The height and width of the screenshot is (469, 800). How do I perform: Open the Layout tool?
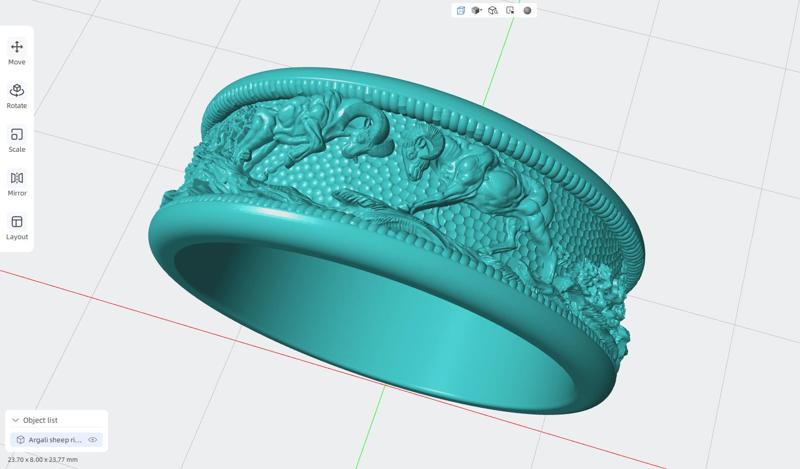17,228
